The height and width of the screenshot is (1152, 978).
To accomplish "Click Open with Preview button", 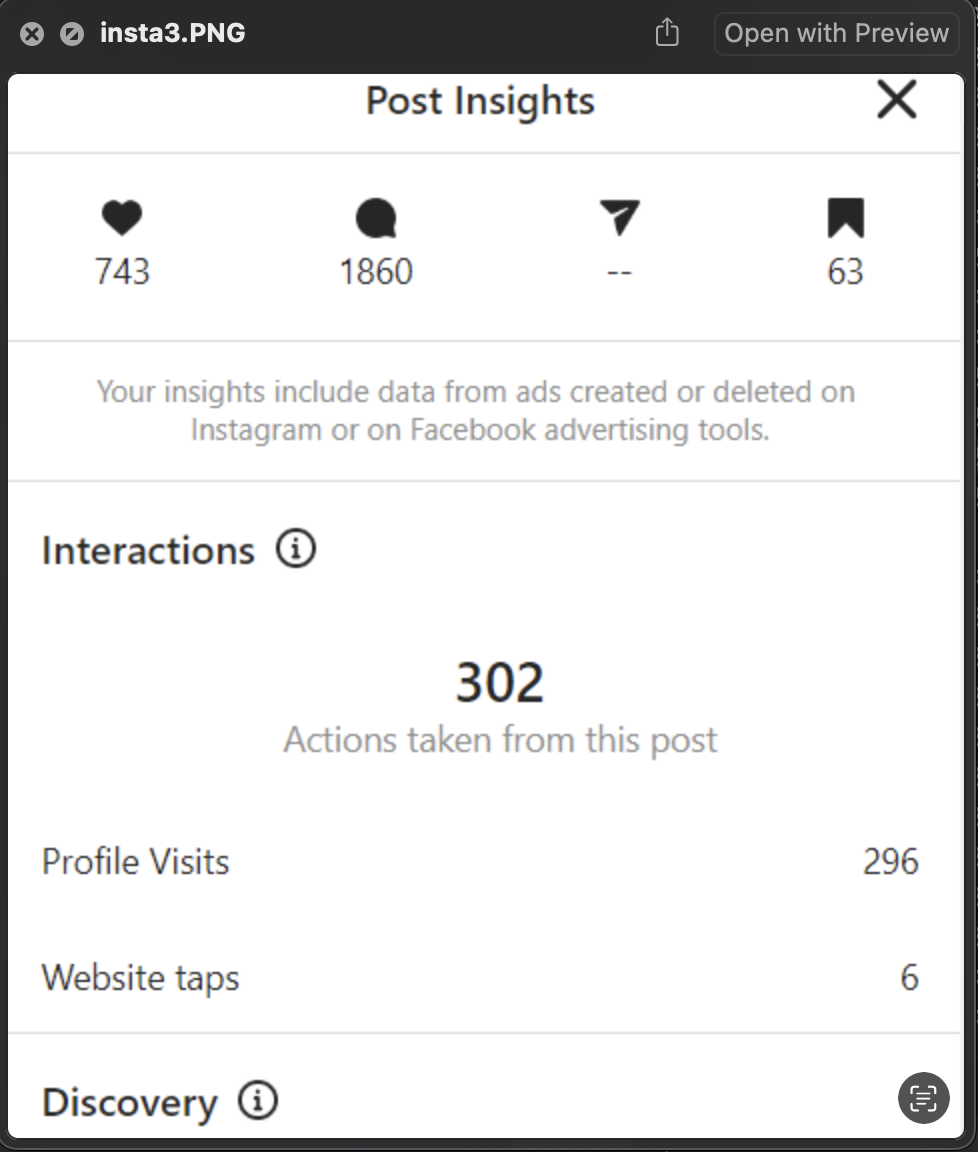I will click(836, 33).
